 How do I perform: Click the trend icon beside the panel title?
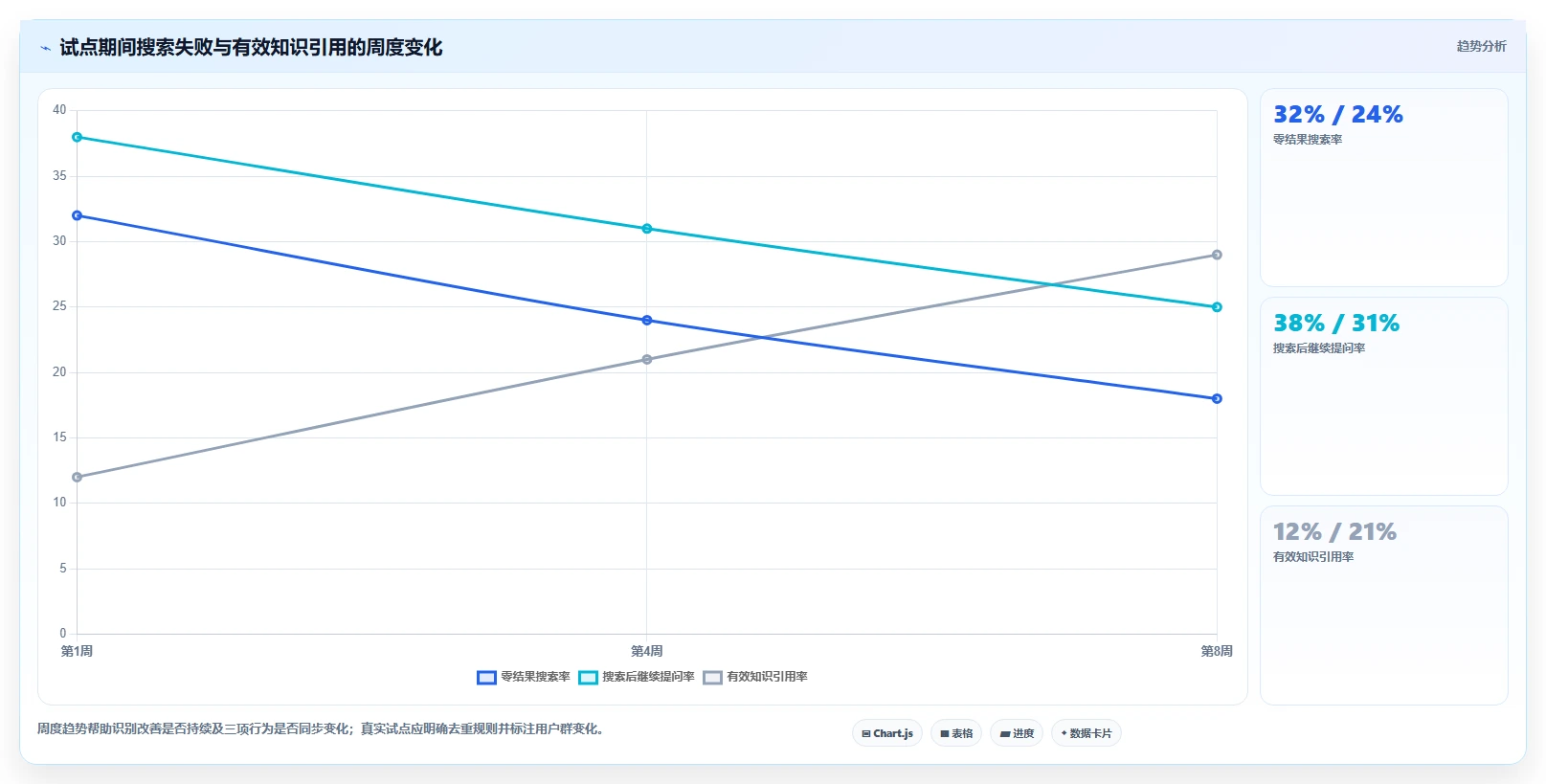[x=45, y=48]
